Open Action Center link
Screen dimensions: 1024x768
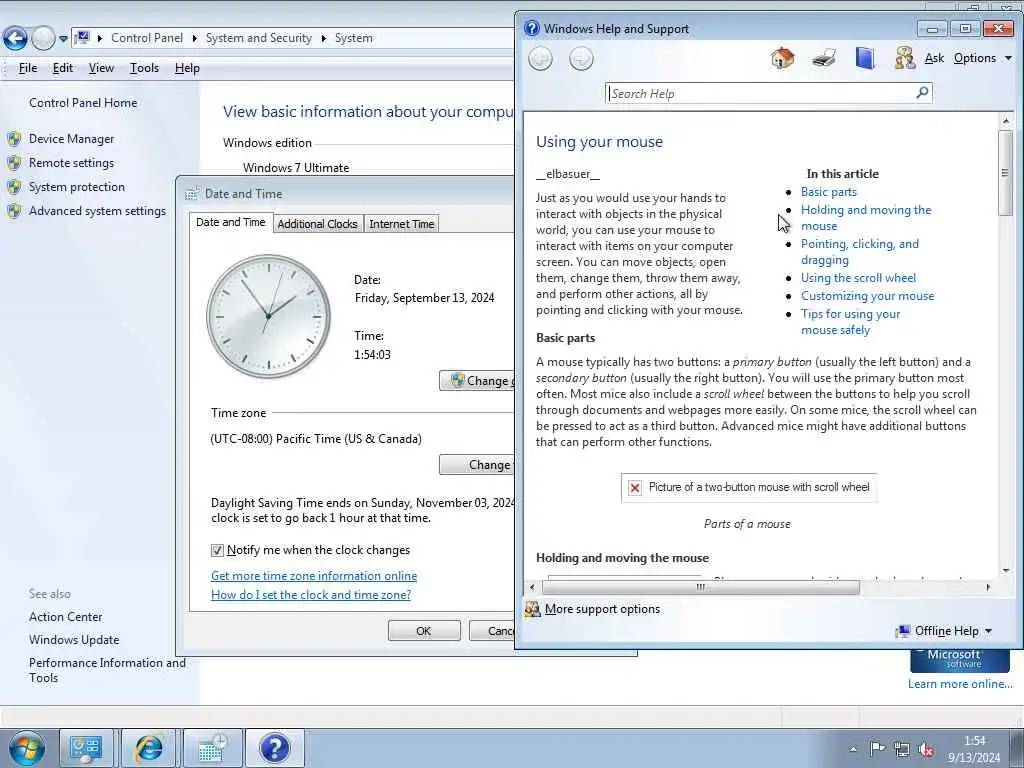pos(65,617)
